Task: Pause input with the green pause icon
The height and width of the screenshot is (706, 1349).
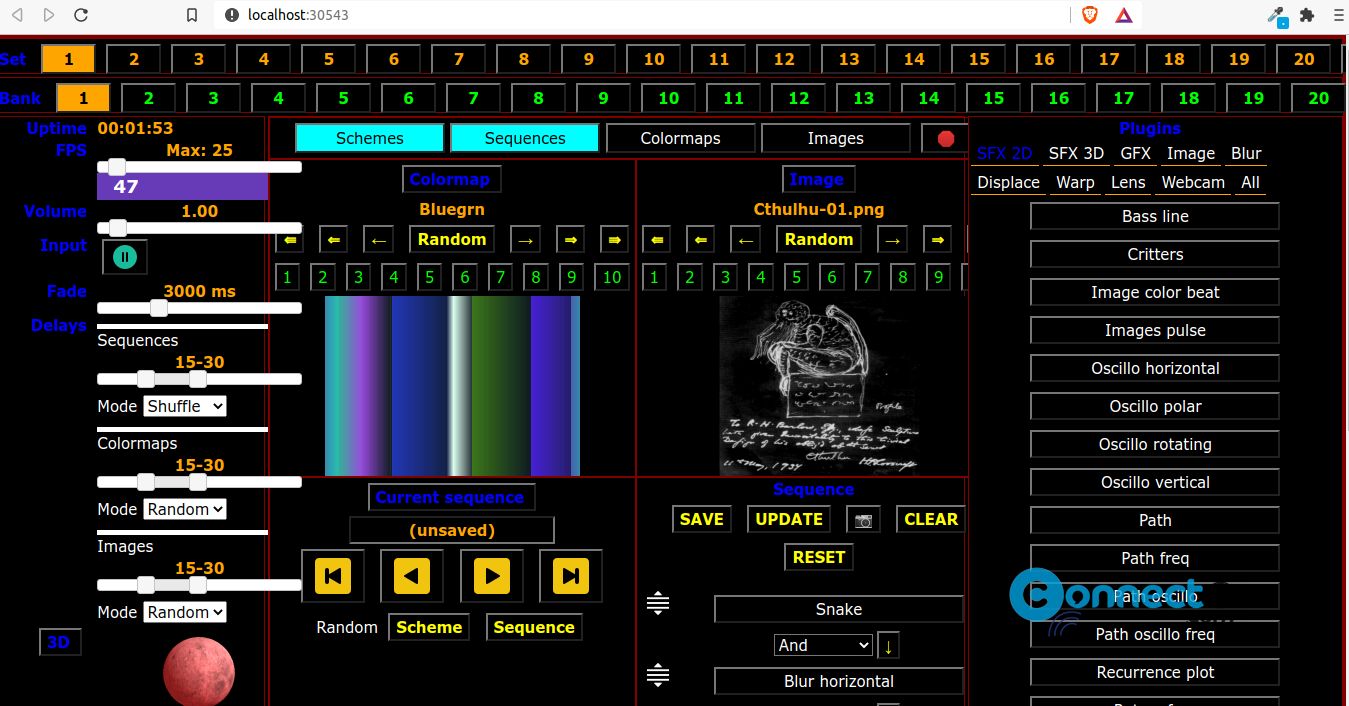Action: point(125,257)
